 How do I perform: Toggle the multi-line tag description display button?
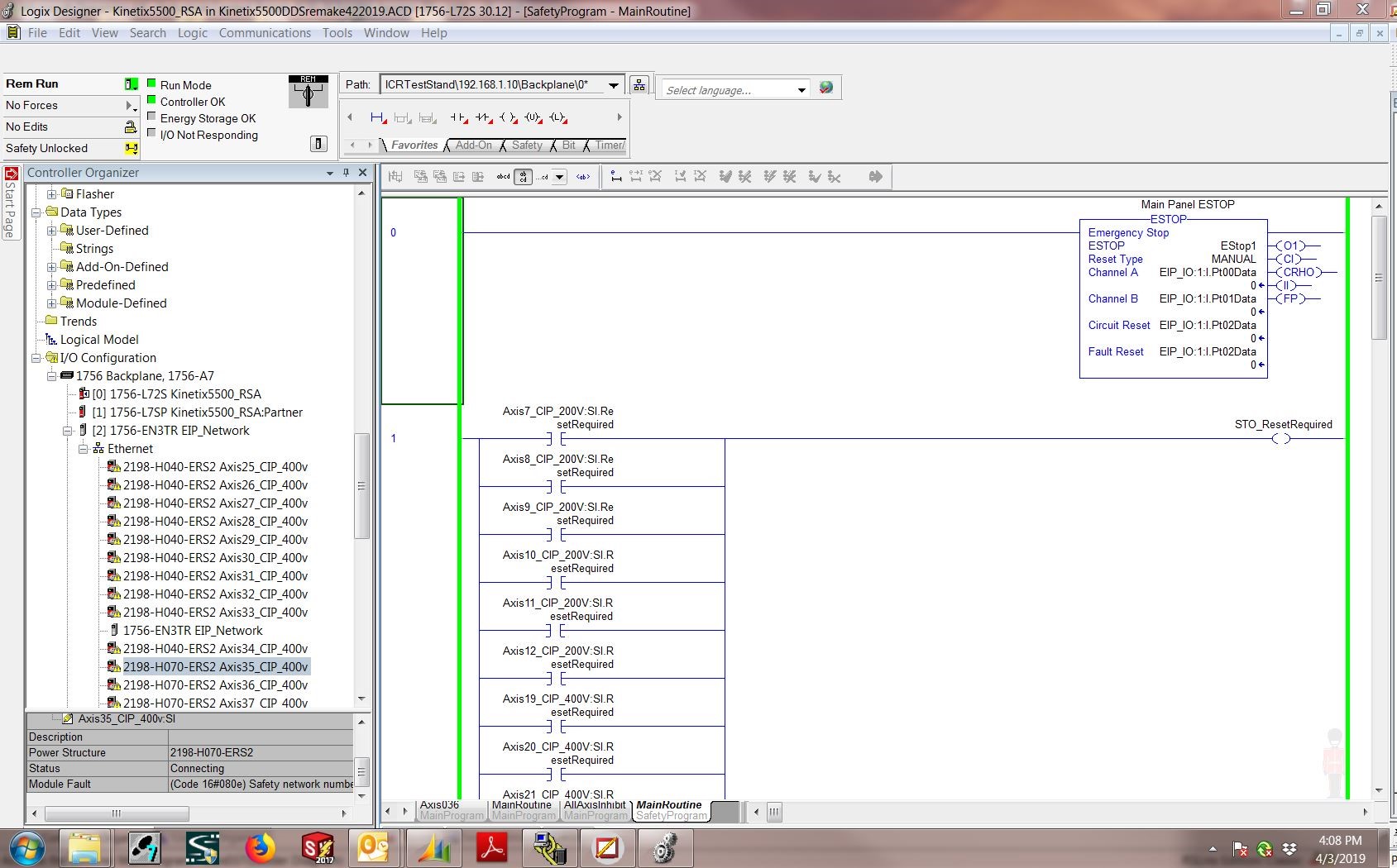tap(523, 177)
